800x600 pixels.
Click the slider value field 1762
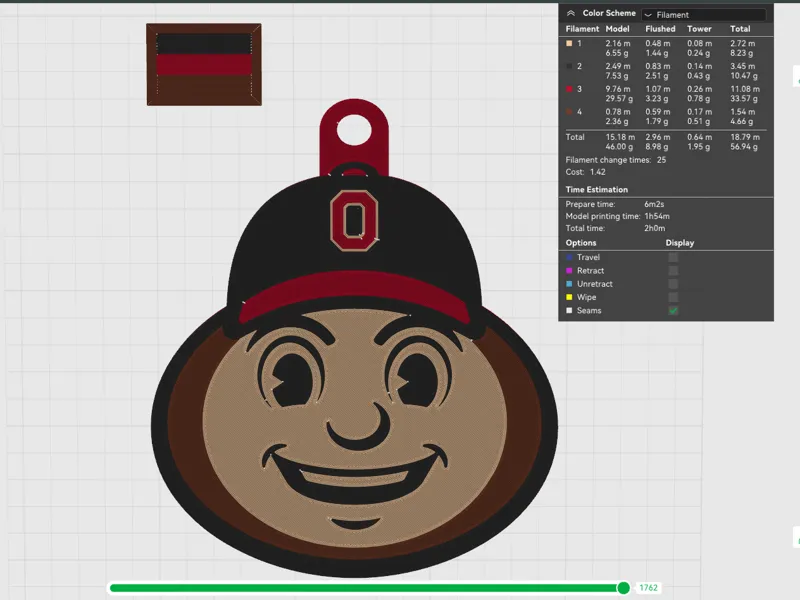648,588
